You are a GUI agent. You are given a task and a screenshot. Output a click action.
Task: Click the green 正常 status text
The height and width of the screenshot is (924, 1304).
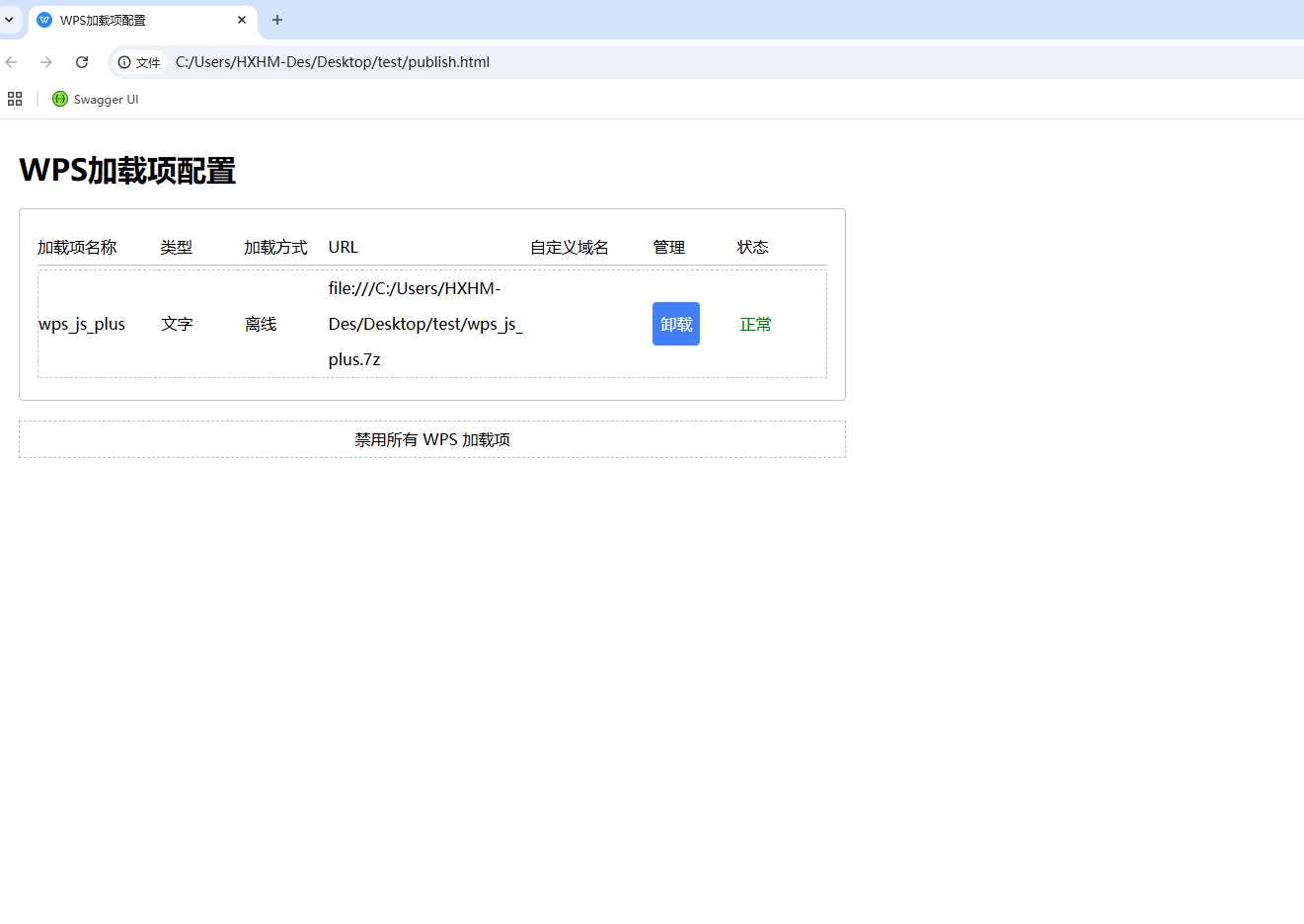point(755,324)
